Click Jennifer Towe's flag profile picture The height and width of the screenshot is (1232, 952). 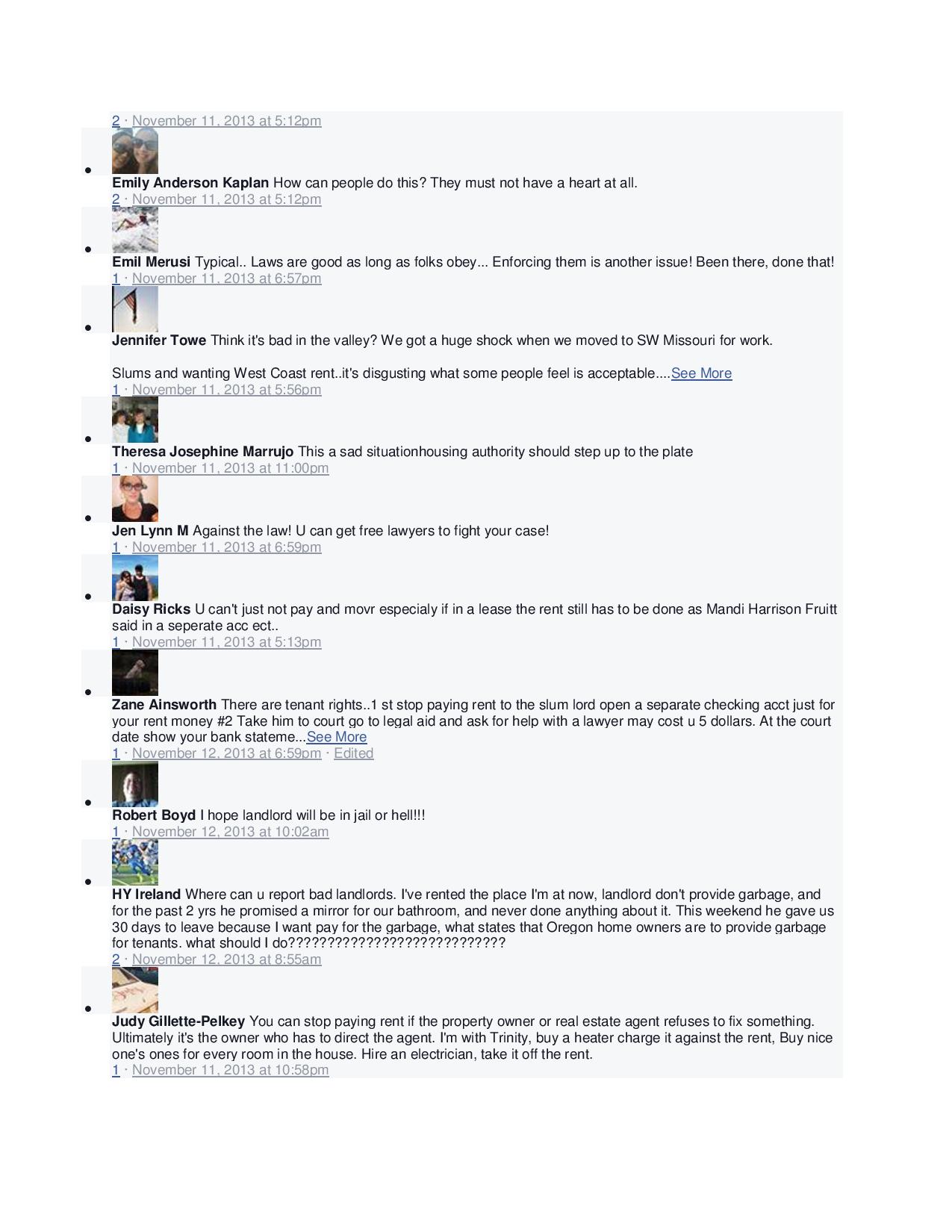coord(135,309)
